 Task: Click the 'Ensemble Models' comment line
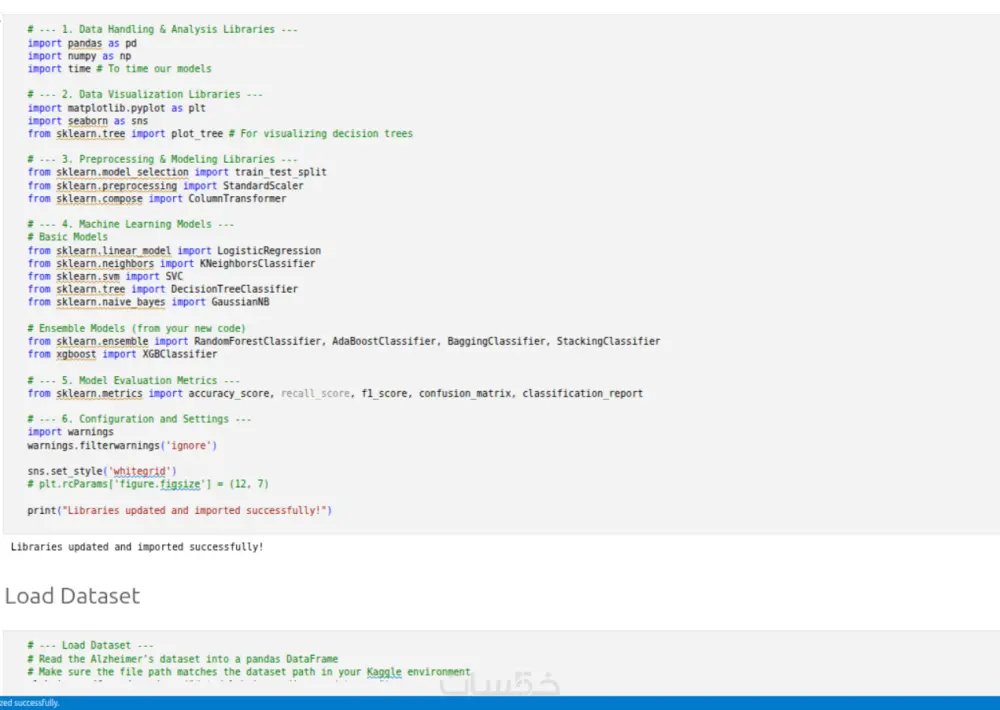(136, 328)
